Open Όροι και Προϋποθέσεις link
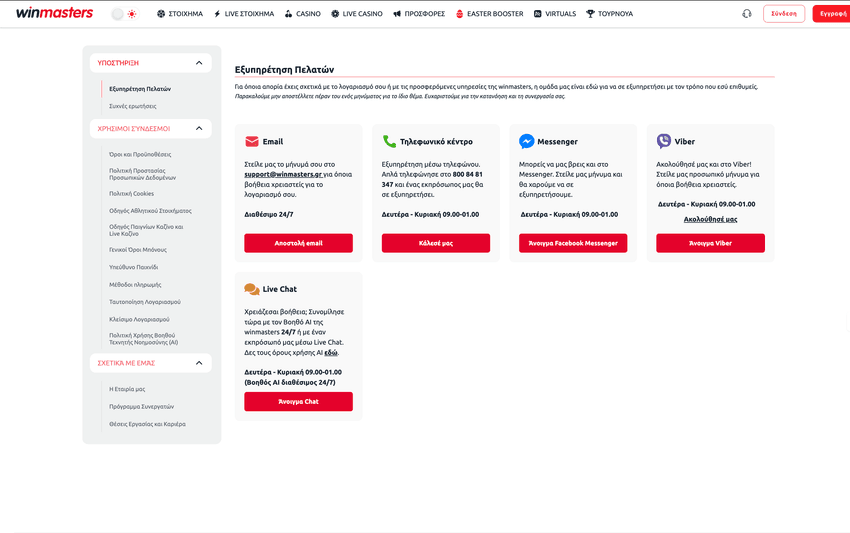The height and width of the screenshot is (533, 850). click(x=140, y=155)
